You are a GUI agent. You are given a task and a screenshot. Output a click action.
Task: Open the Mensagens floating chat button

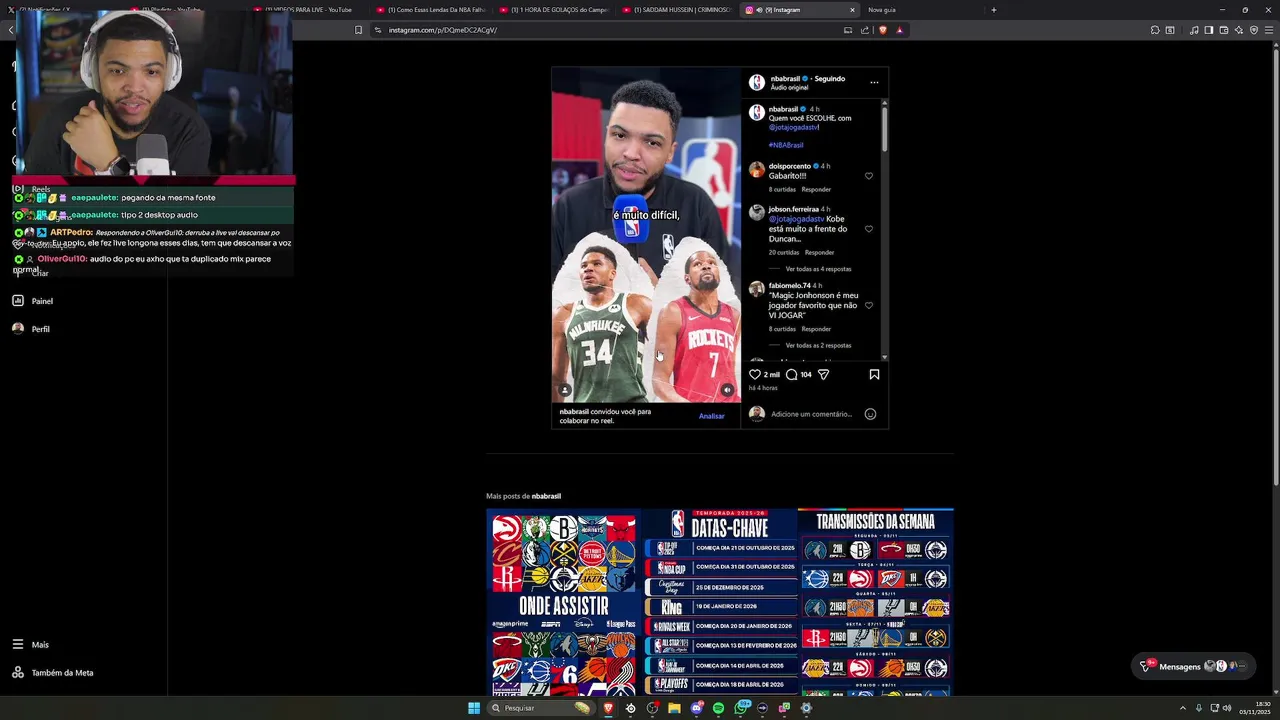[x=1192, y=666]
